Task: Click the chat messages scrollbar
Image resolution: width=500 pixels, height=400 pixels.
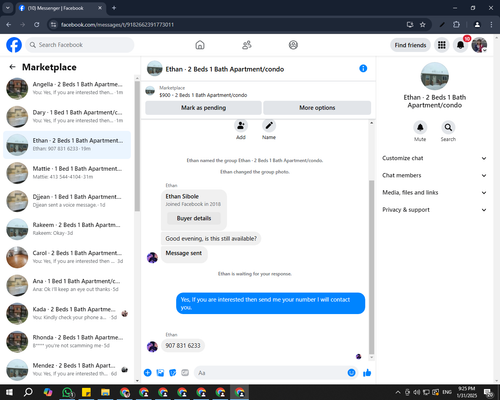Action: [371, 267]
